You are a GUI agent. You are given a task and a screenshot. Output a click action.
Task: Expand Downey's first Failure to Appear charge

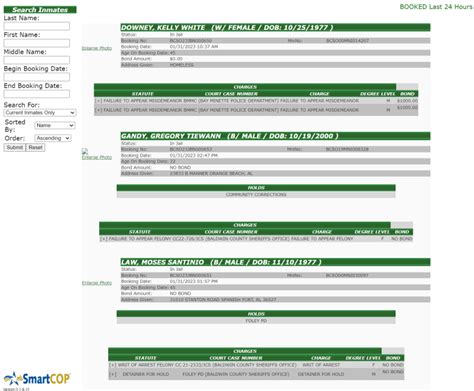[x=98, y=101]
